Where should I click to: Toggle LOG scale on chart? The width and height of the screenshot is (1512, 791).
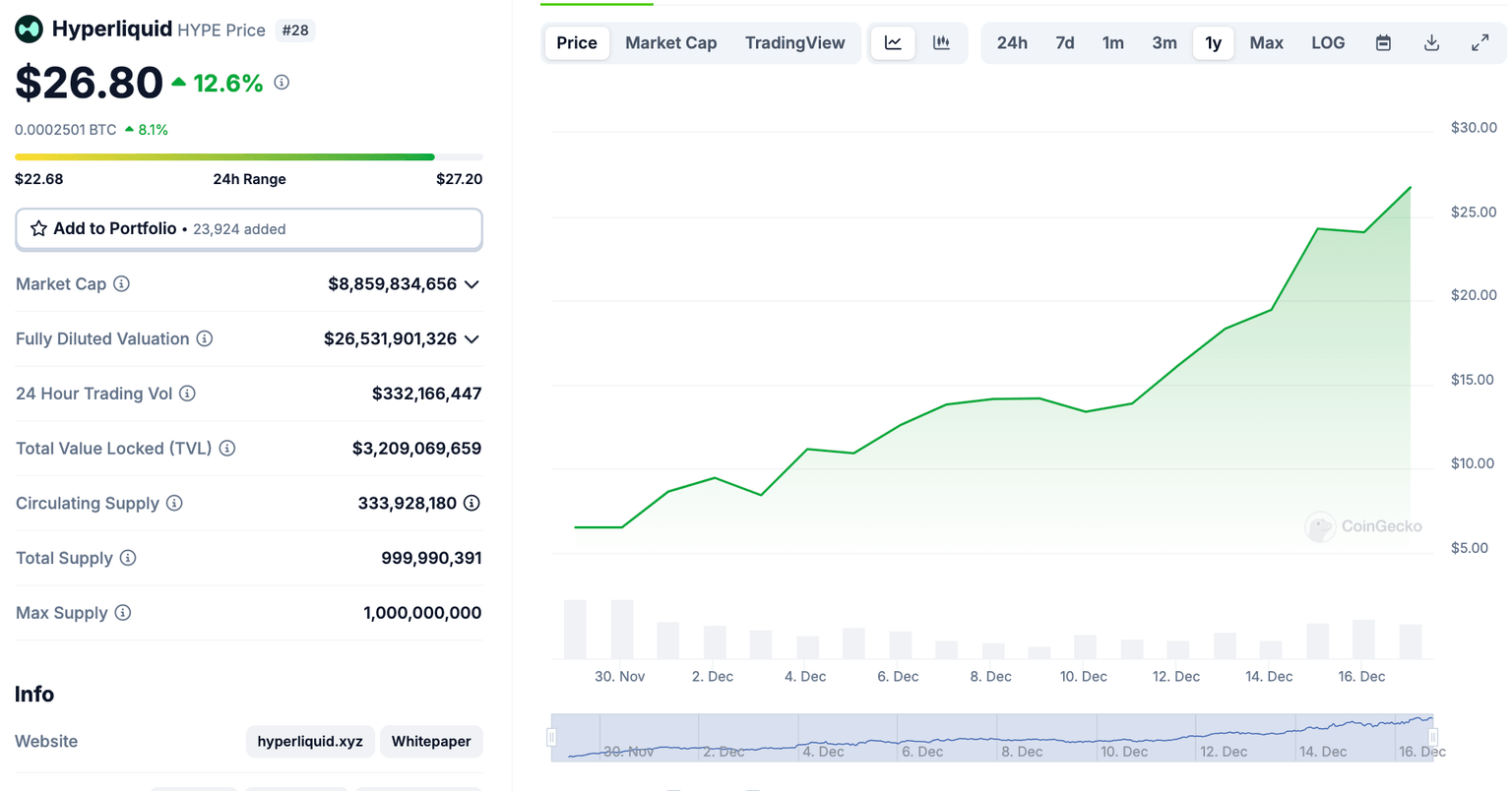[x=1327, y=43]
